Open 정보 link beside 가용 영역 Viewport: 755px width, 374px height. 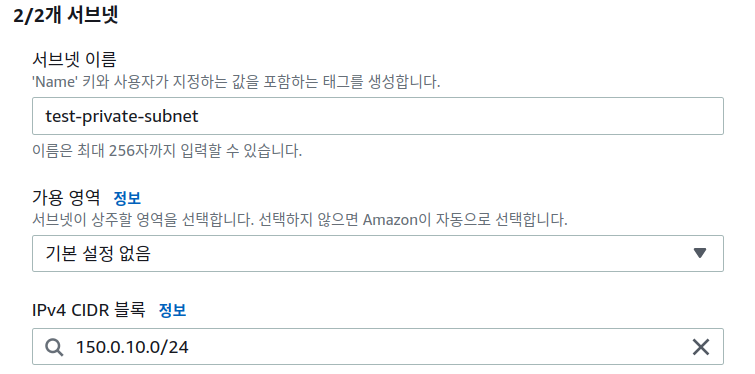click(127, 198)
